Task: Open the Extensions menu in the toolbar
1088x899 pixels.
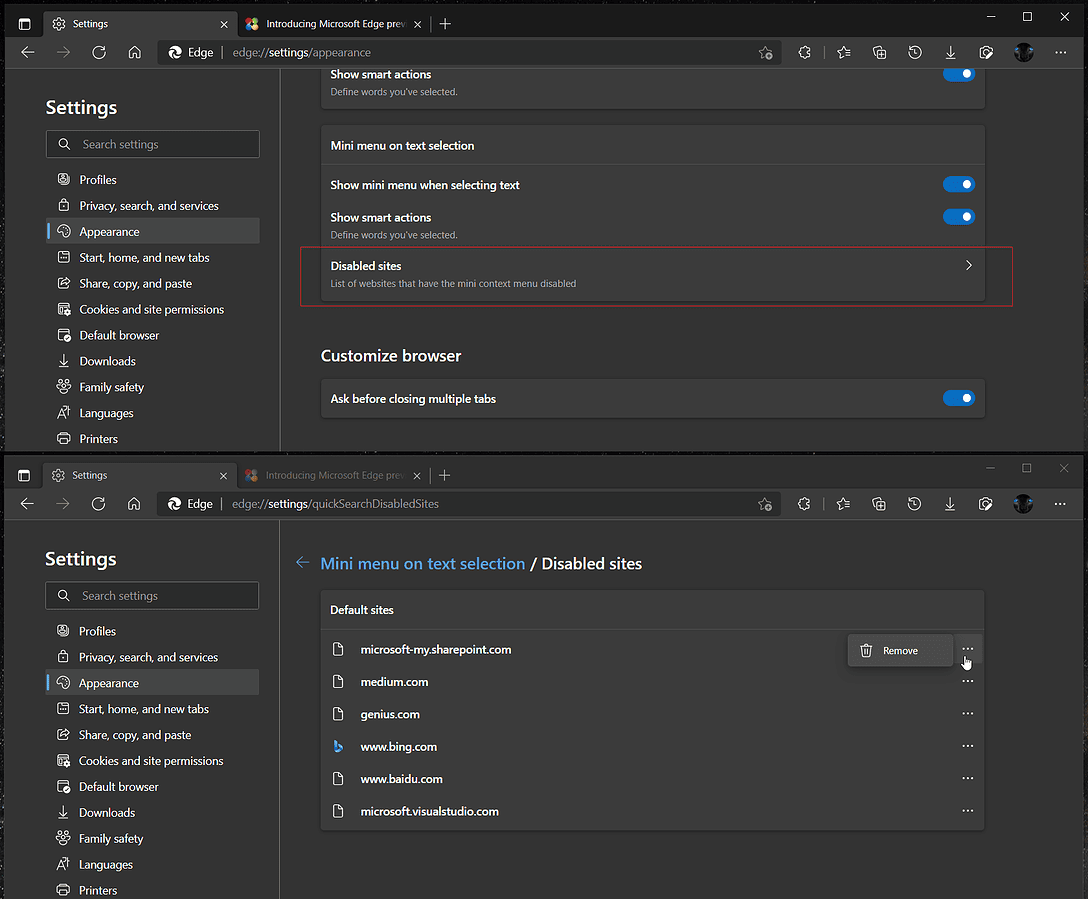Action: 804,52
